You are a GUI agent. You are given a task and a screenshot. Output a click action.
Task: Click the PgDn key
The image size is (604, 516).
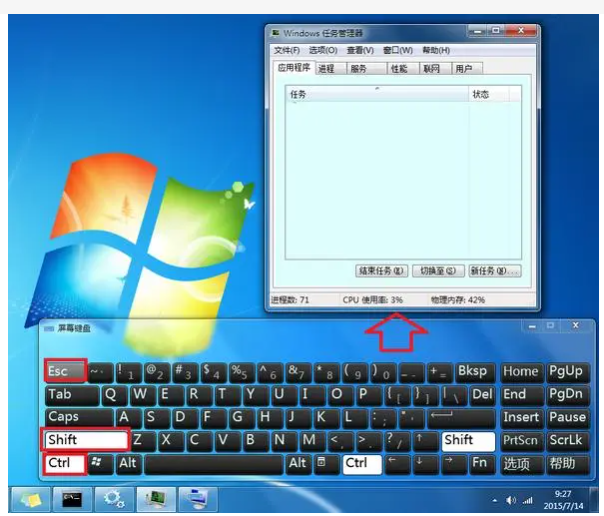(567, 395)
